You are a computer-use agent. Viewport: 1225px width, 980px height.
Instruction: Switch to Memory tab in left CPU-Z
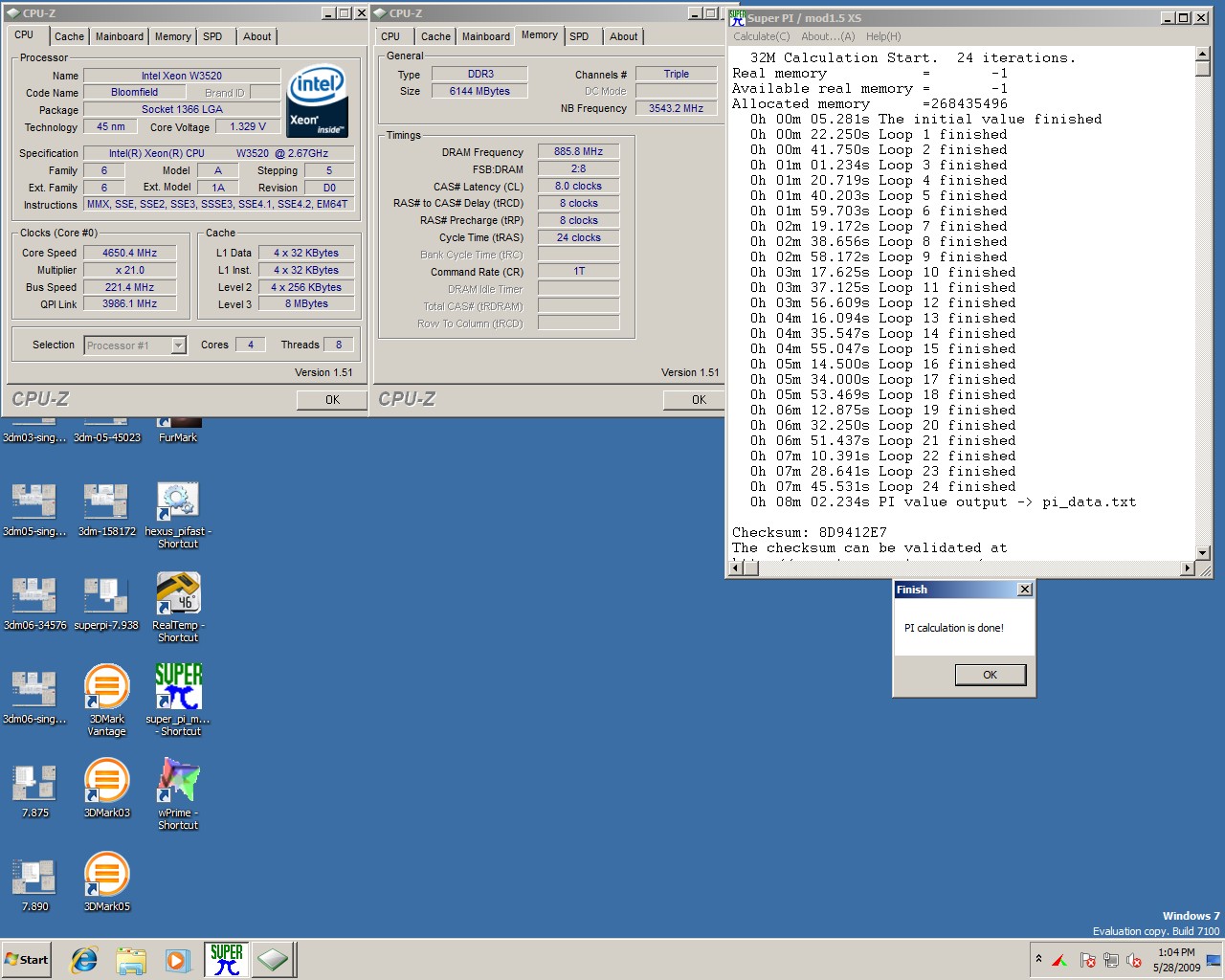click(173, 36)
